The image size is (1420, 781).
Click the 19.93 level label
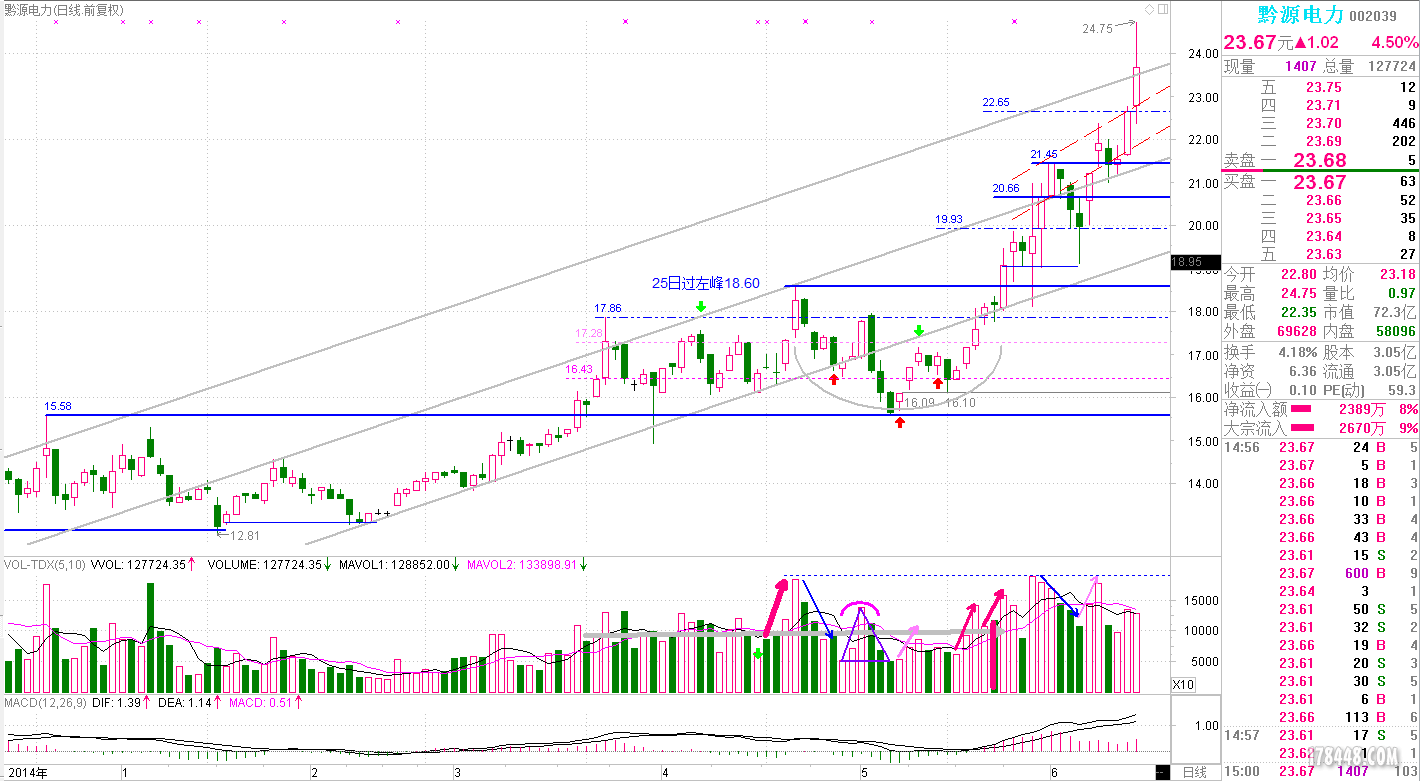[949, 219]
